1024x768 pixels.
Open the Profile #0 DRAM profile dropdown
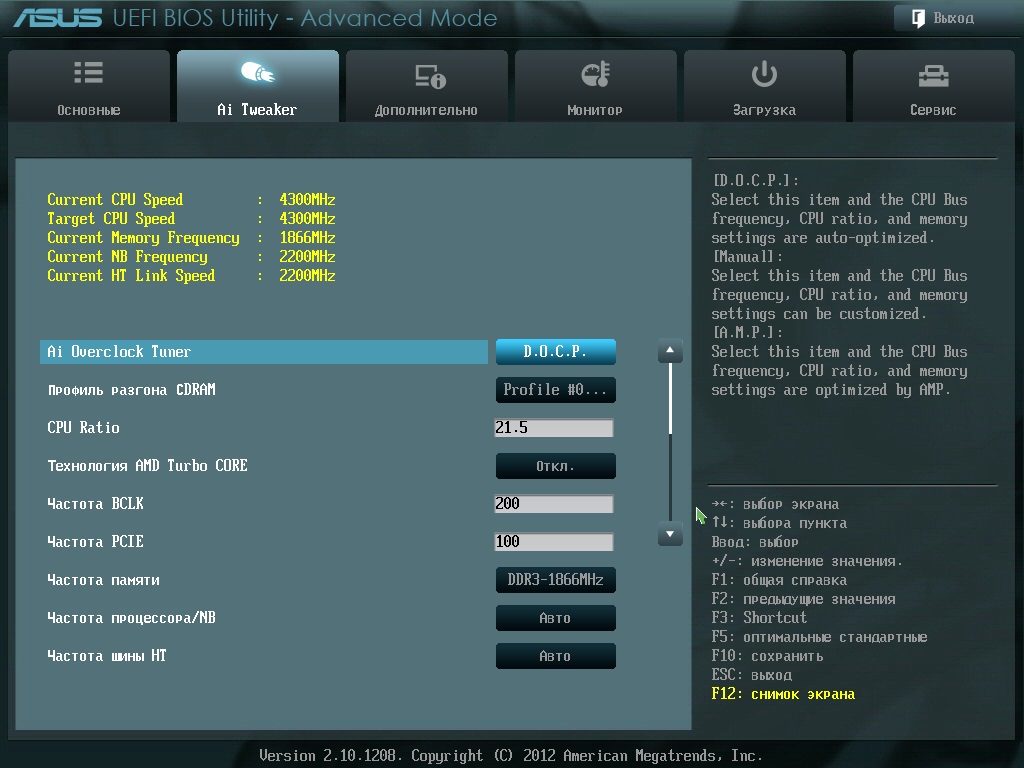pos(556,390)
